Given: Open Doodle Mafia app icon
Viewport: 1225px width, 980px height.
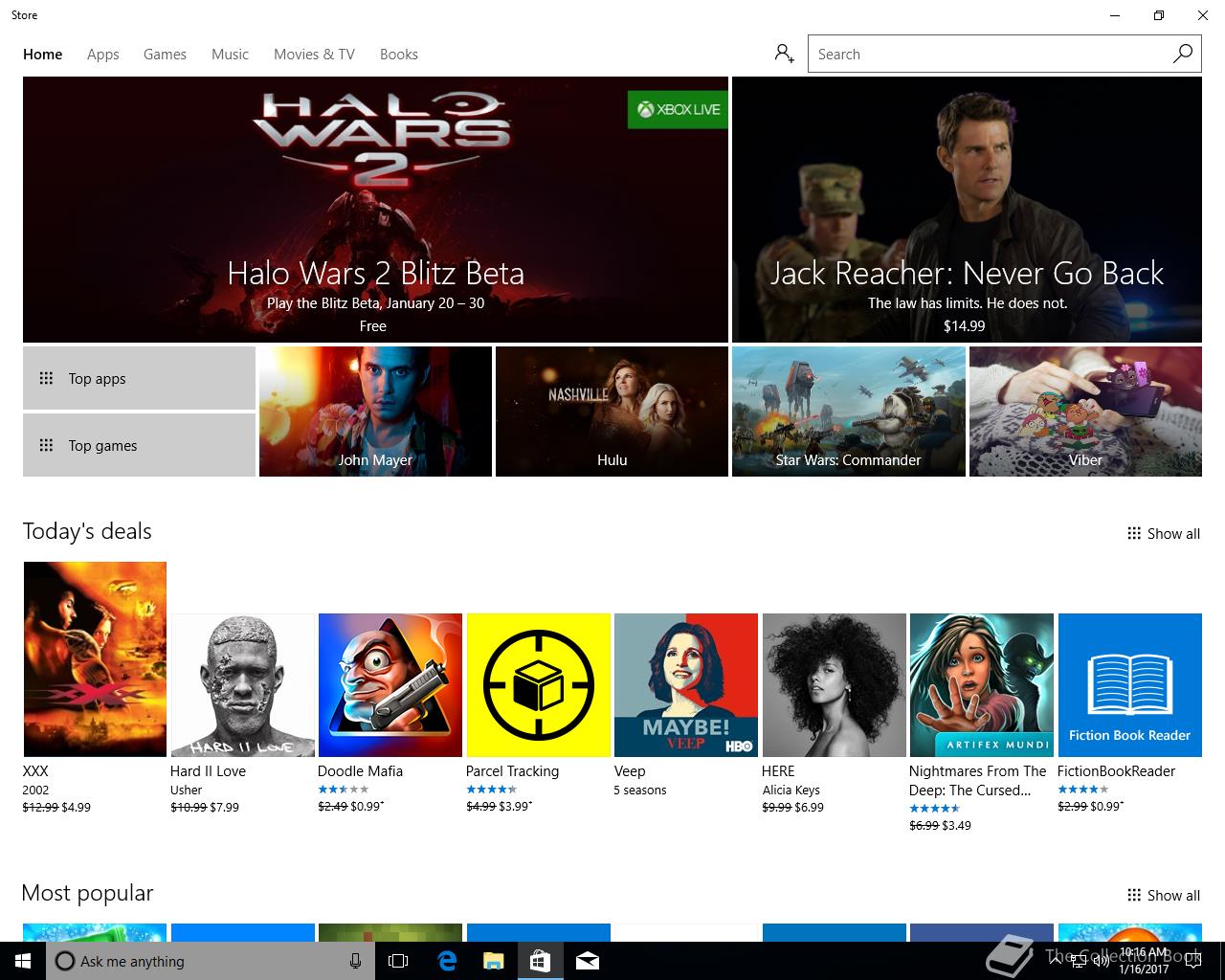Looking at the screenshot, I should tap(390, 685).
